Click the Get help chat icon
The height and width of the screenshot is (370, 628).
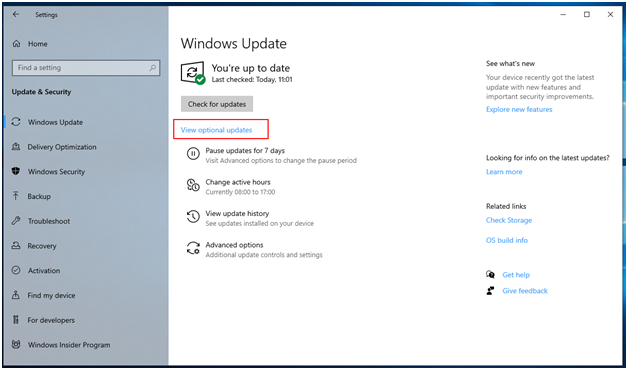490,275
